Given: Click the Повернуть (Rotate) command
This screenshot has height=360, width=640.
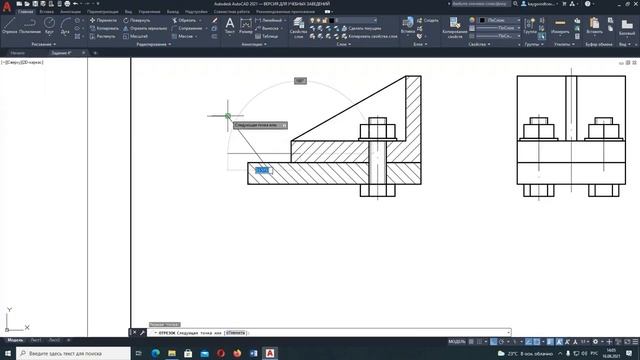Looking at the screenshot, I should click(137, 20).
